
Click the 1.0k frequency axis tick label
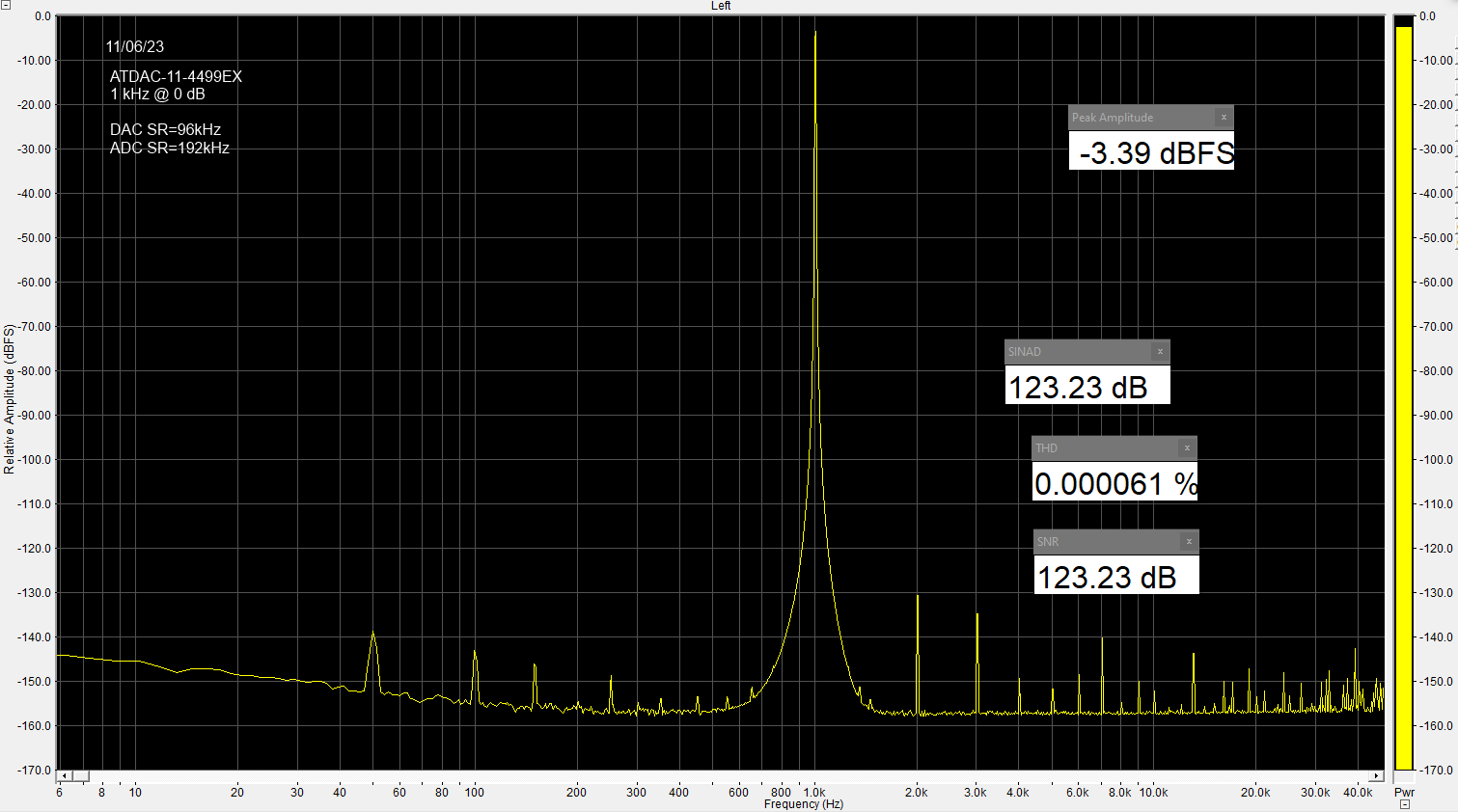click(814, 793)
